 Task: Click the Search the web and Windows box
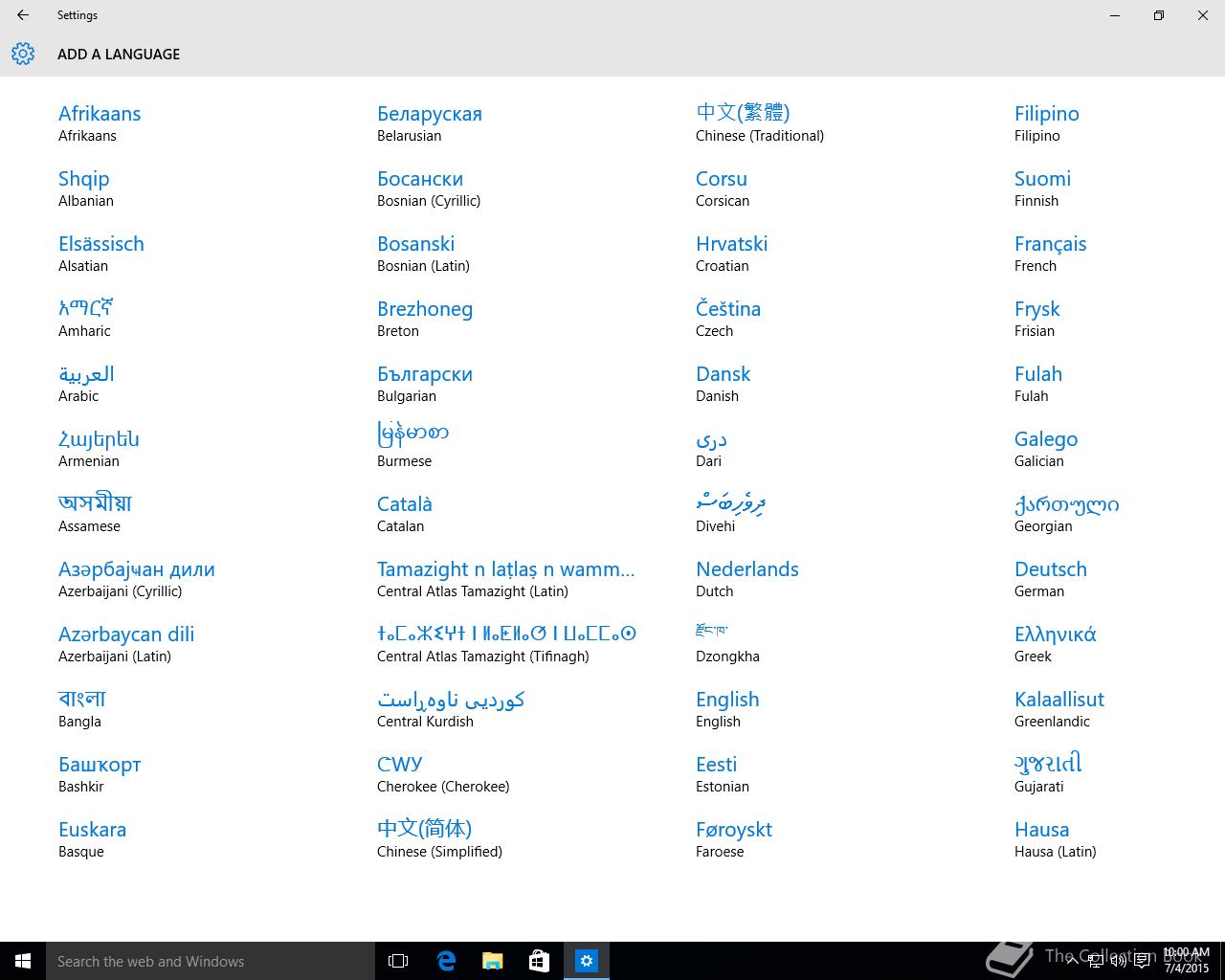211,961
